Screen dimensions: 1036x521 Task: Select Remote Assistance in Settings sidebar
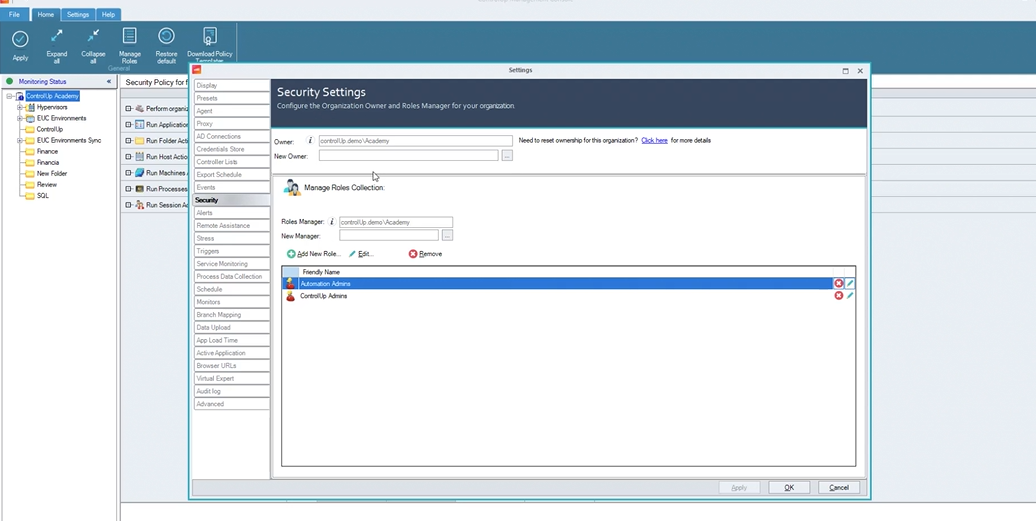pos(232,225)
